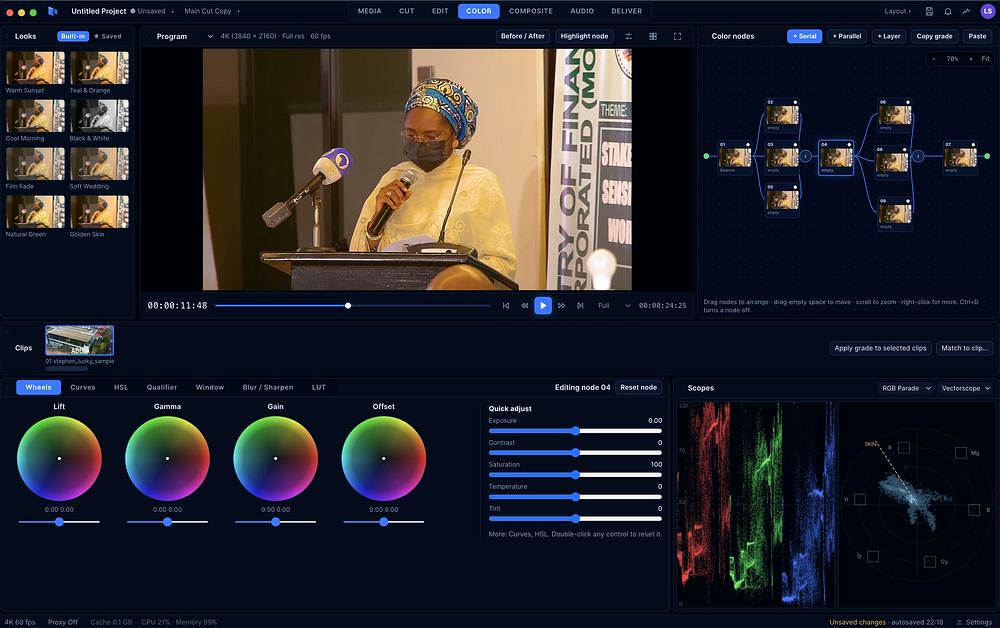Click Match to clip button
The width and height of the screenshot is (1000, 628).
click(964, 348)
